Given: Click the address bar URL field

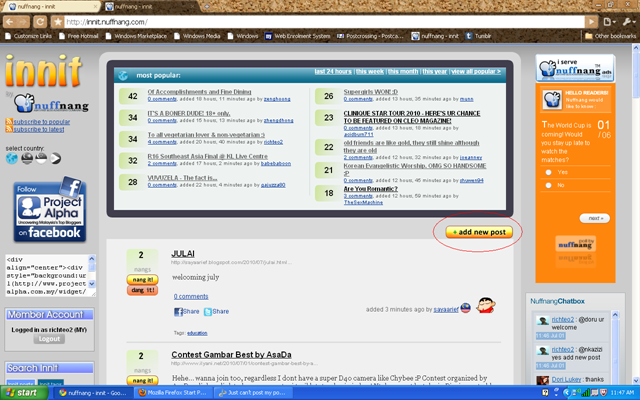Looking at the screenshot, I should [x=324, y=22].
